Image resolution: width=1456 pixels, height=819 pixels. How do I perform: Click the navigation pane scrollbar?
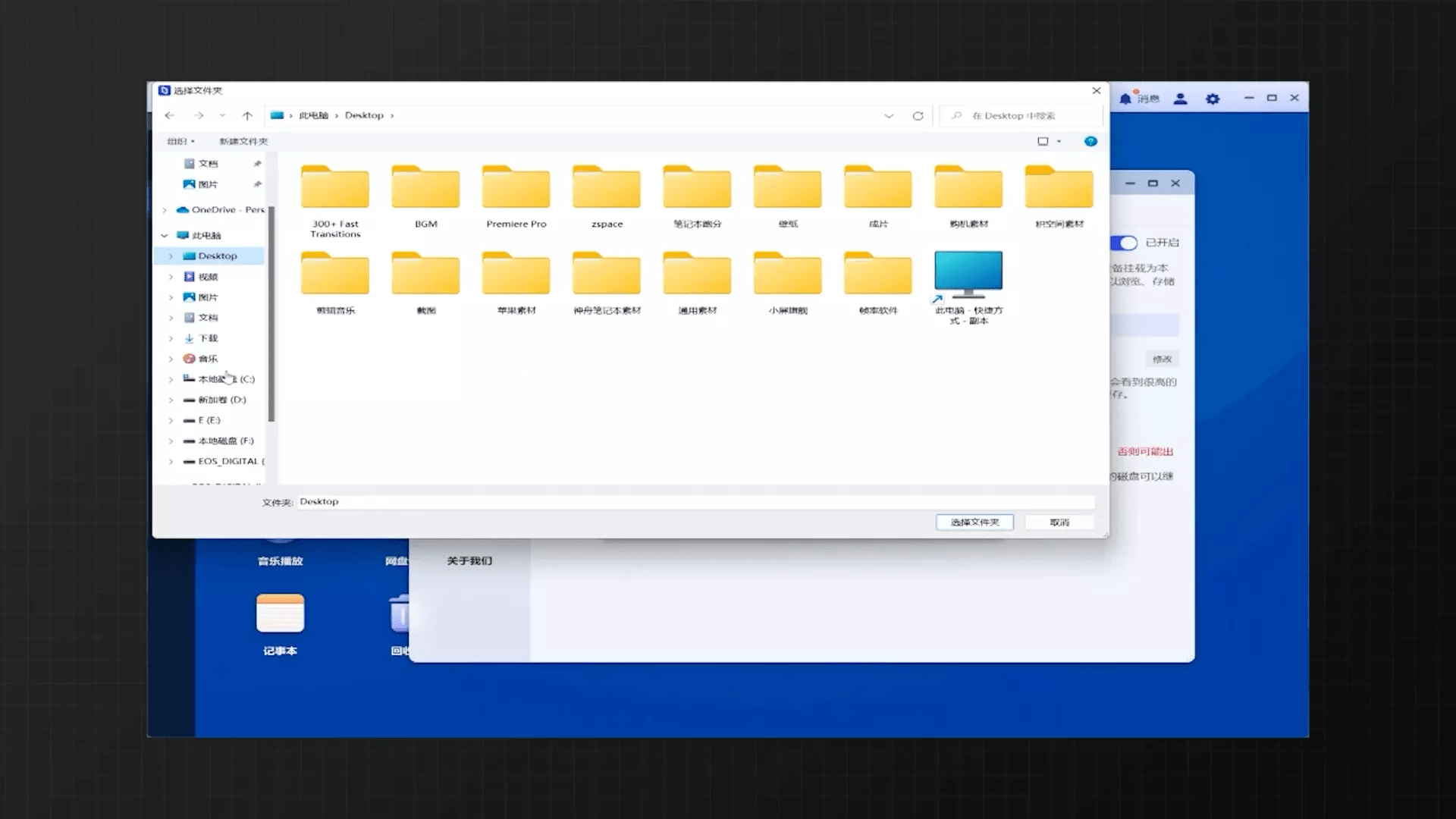click(x=271, y=314)
